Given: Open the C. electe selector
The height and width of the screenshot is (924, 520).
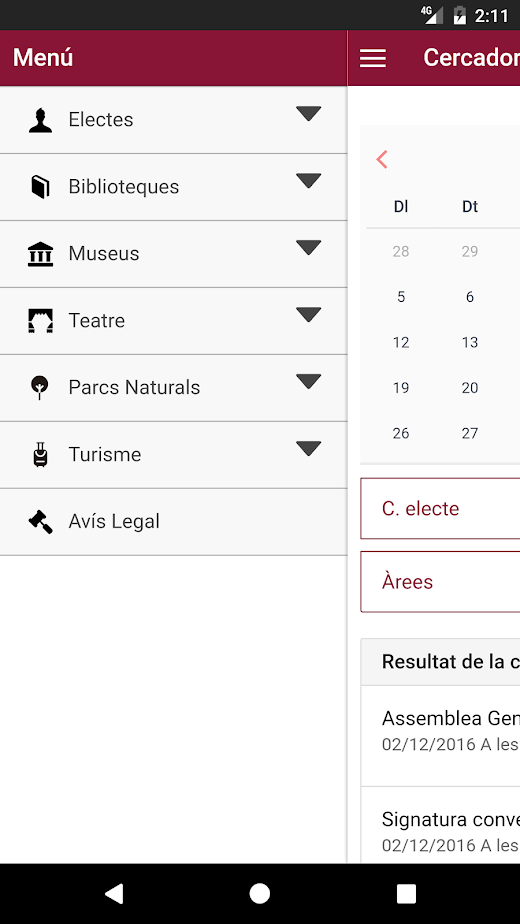Looking at the screenshot, I should tap(440, 509).
